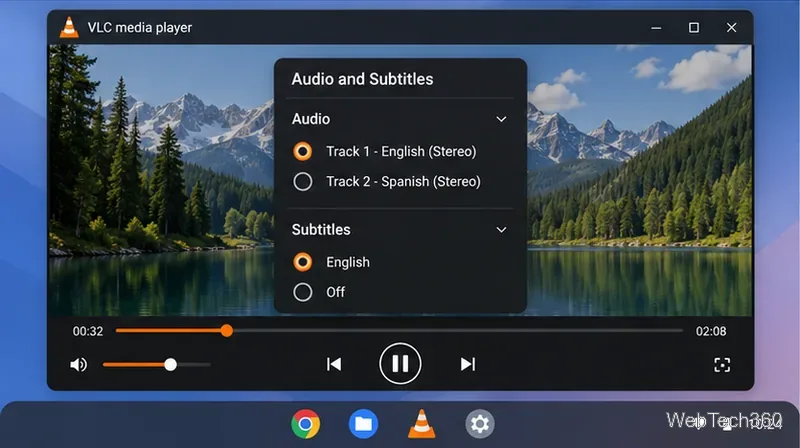Click the VLC media player title text
Viewport: 800px width, 448px height.
tap(140, 28)
